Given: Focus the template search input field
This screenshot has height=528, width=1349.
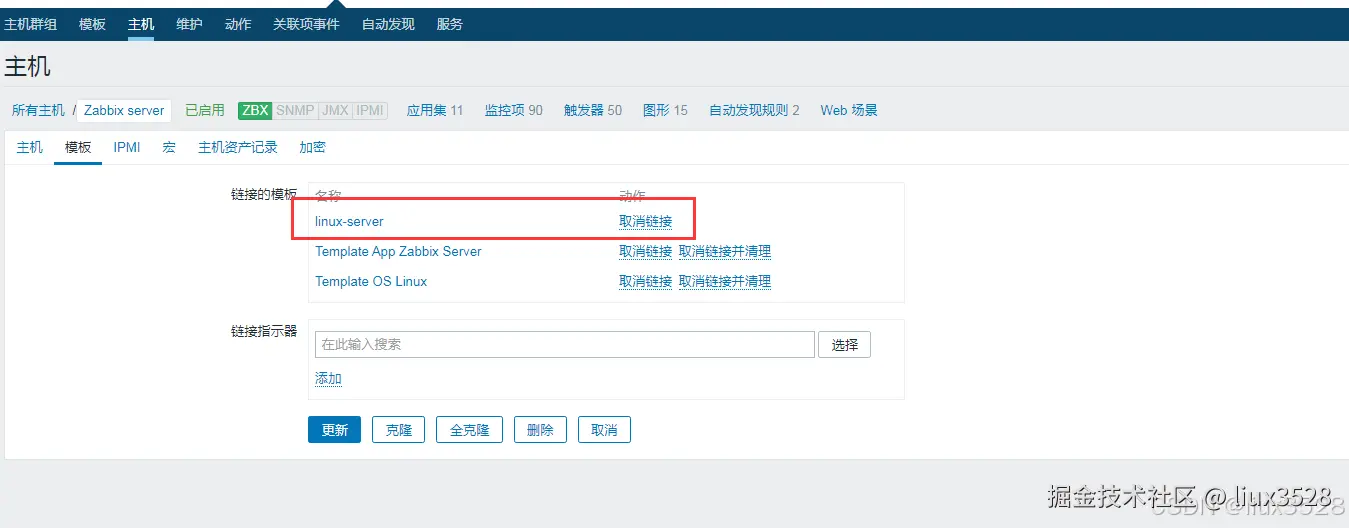Looking at the screenshot, I should click(565, 344).
